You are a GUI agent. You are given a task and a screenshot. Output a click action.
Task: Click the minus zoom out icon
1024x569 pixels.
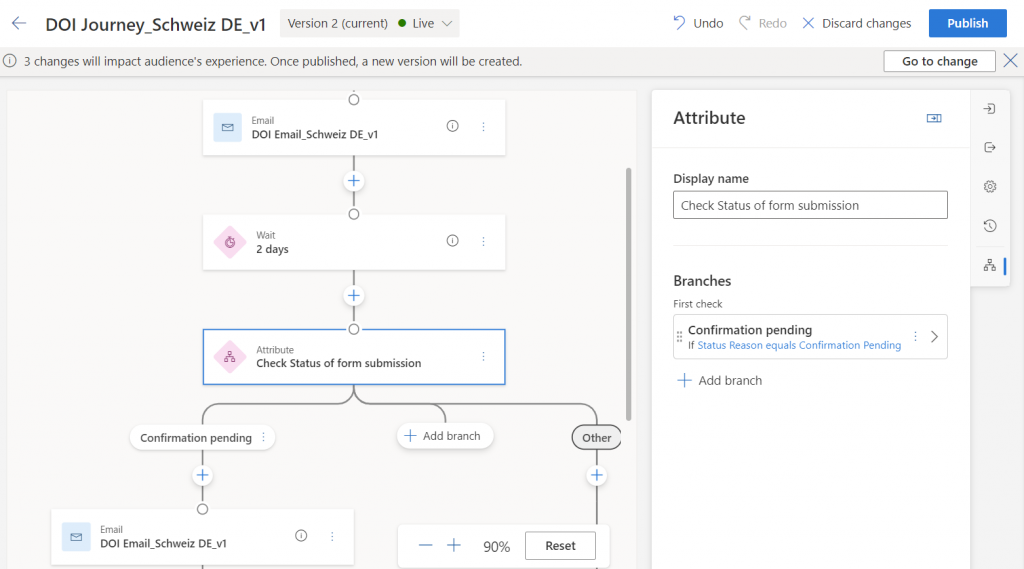tap(425, 545)
